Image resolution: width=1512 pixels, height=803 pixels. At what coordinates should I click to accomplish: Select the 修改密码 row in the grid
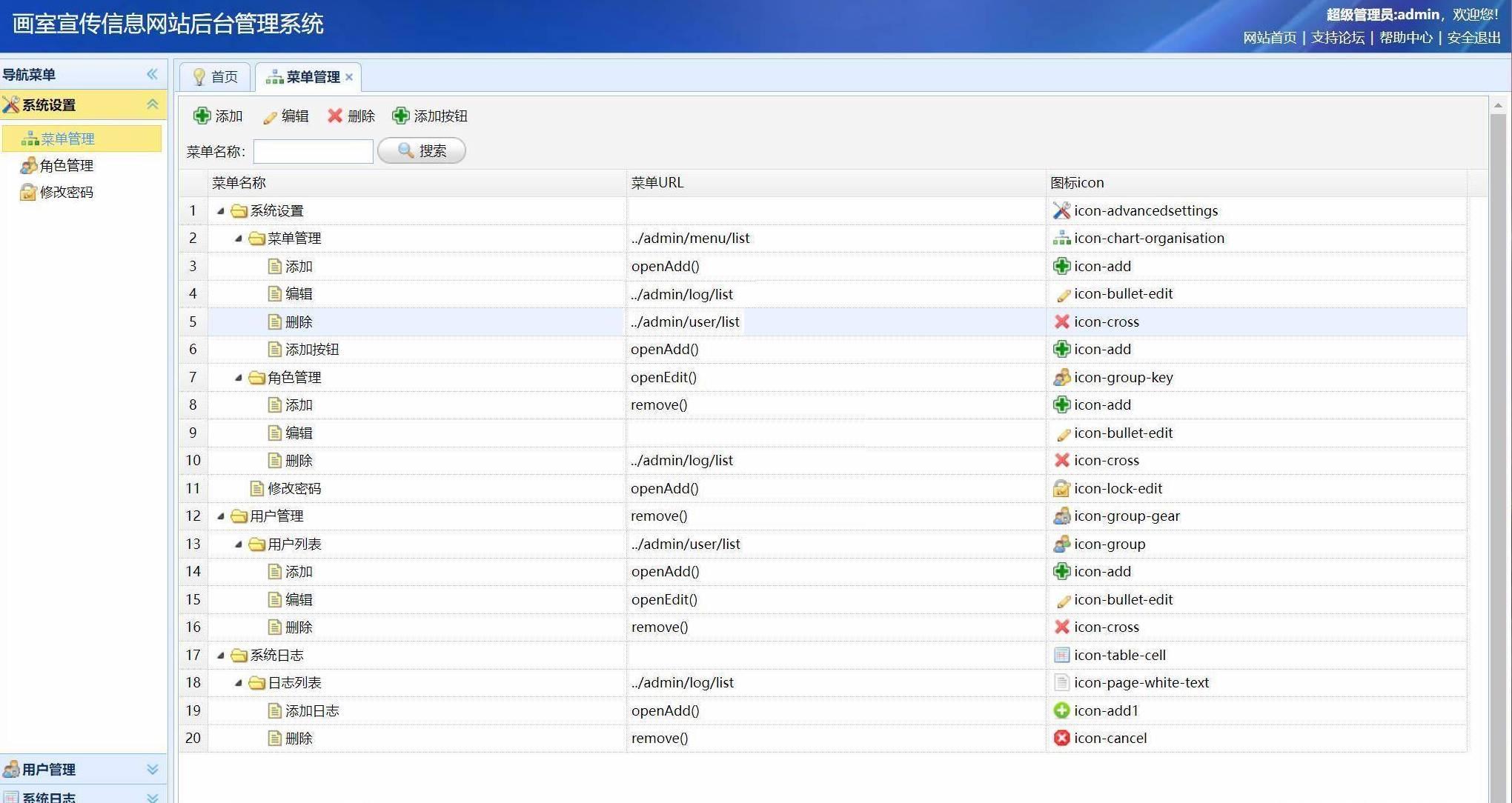(294, 488)
